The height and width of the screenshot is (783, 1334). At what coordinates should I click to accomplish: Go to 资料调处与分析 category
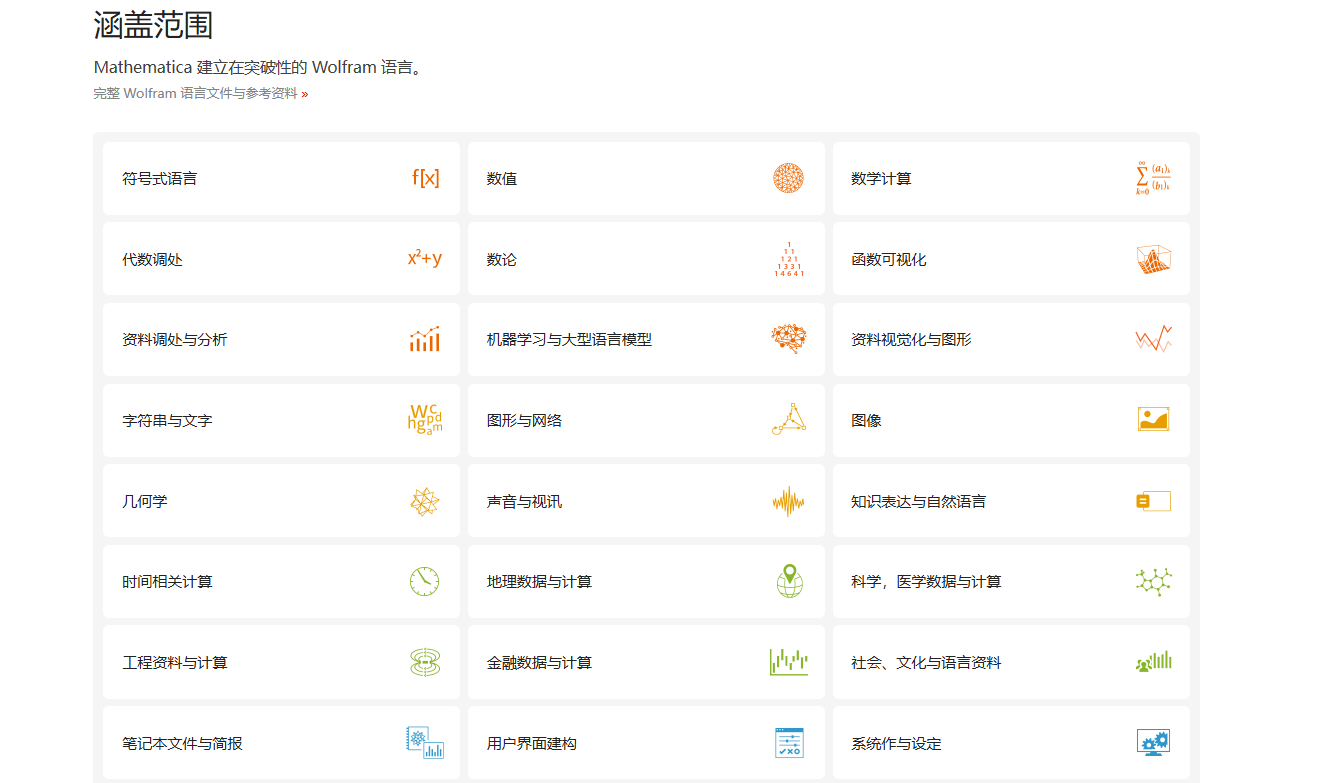click(281, 339)
